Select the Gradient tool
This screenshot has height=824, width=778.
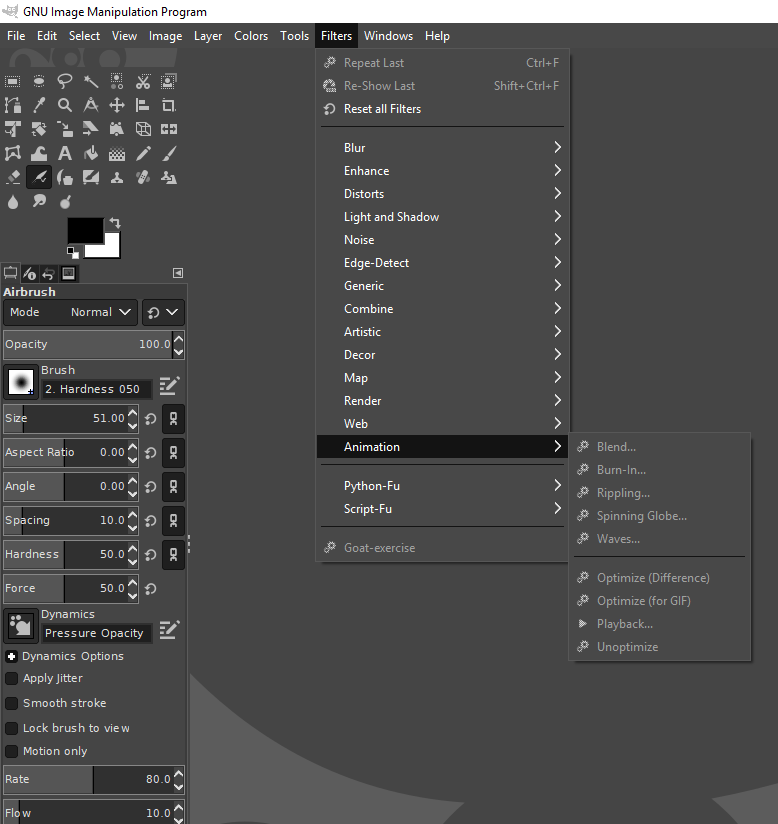[117, 153]
